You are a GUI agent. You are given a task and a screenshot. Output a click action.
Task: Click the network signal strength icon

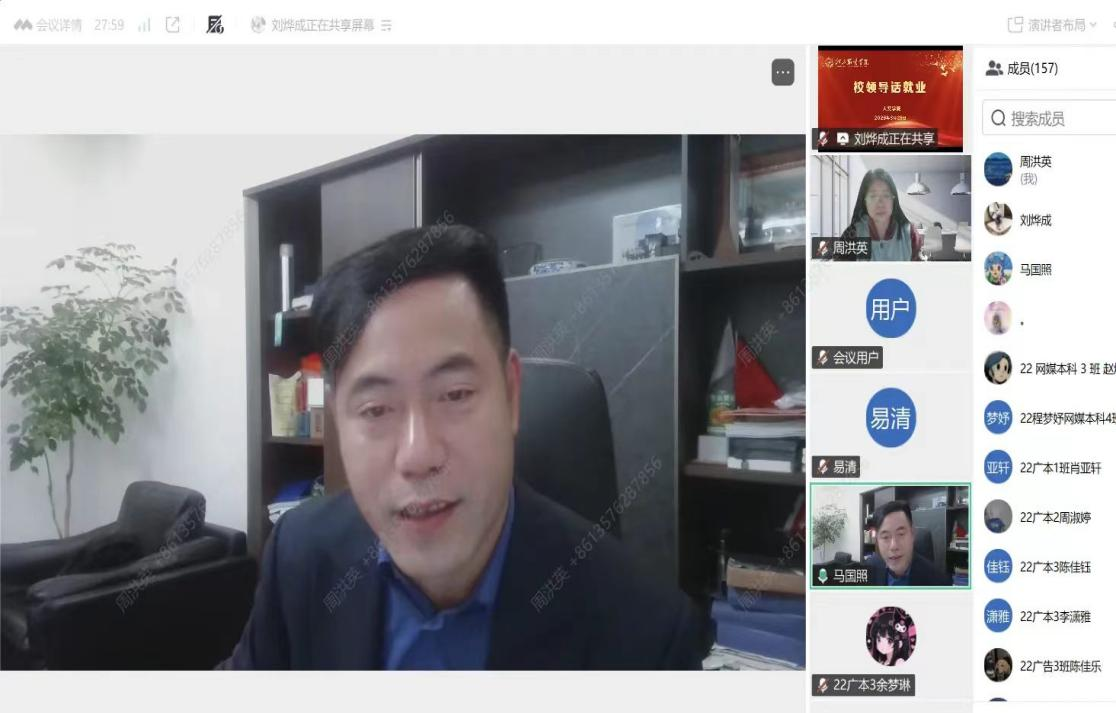coord(144,25)
